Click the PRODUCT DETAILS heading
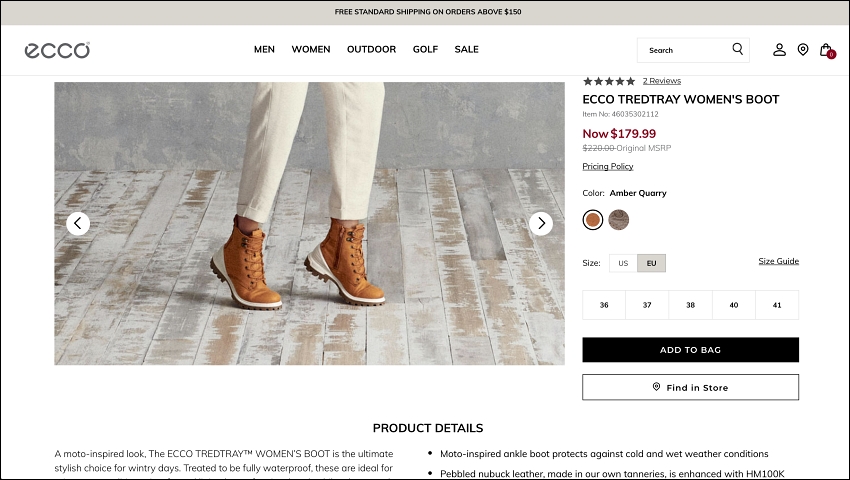This screenshot has width=850, height=480. 428,428
